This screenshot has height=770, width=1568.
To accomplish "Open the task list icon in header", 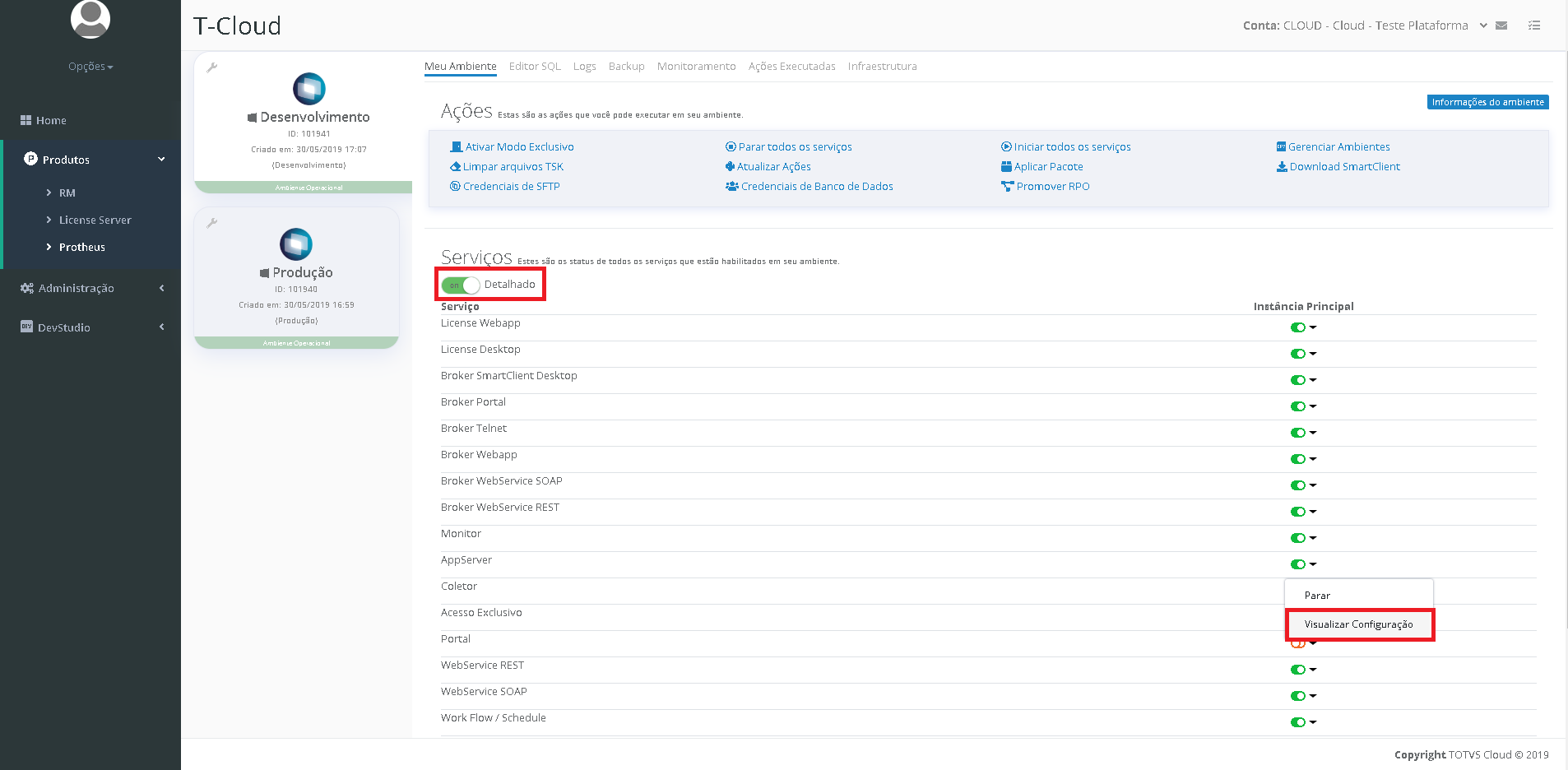I will pos(1534,26).
